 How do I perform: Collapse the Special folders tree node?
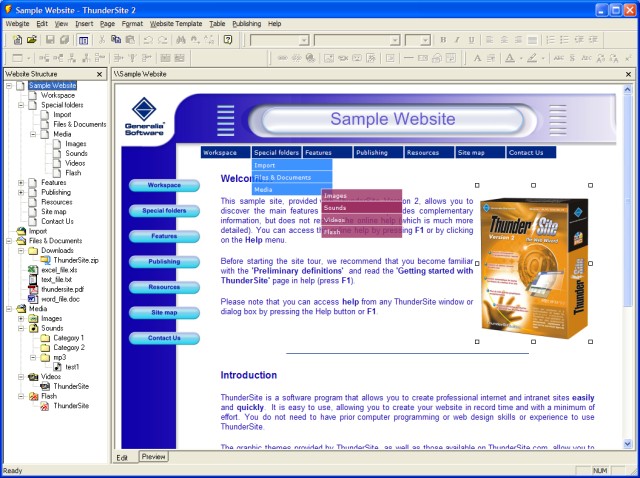[x=21, y=105]
